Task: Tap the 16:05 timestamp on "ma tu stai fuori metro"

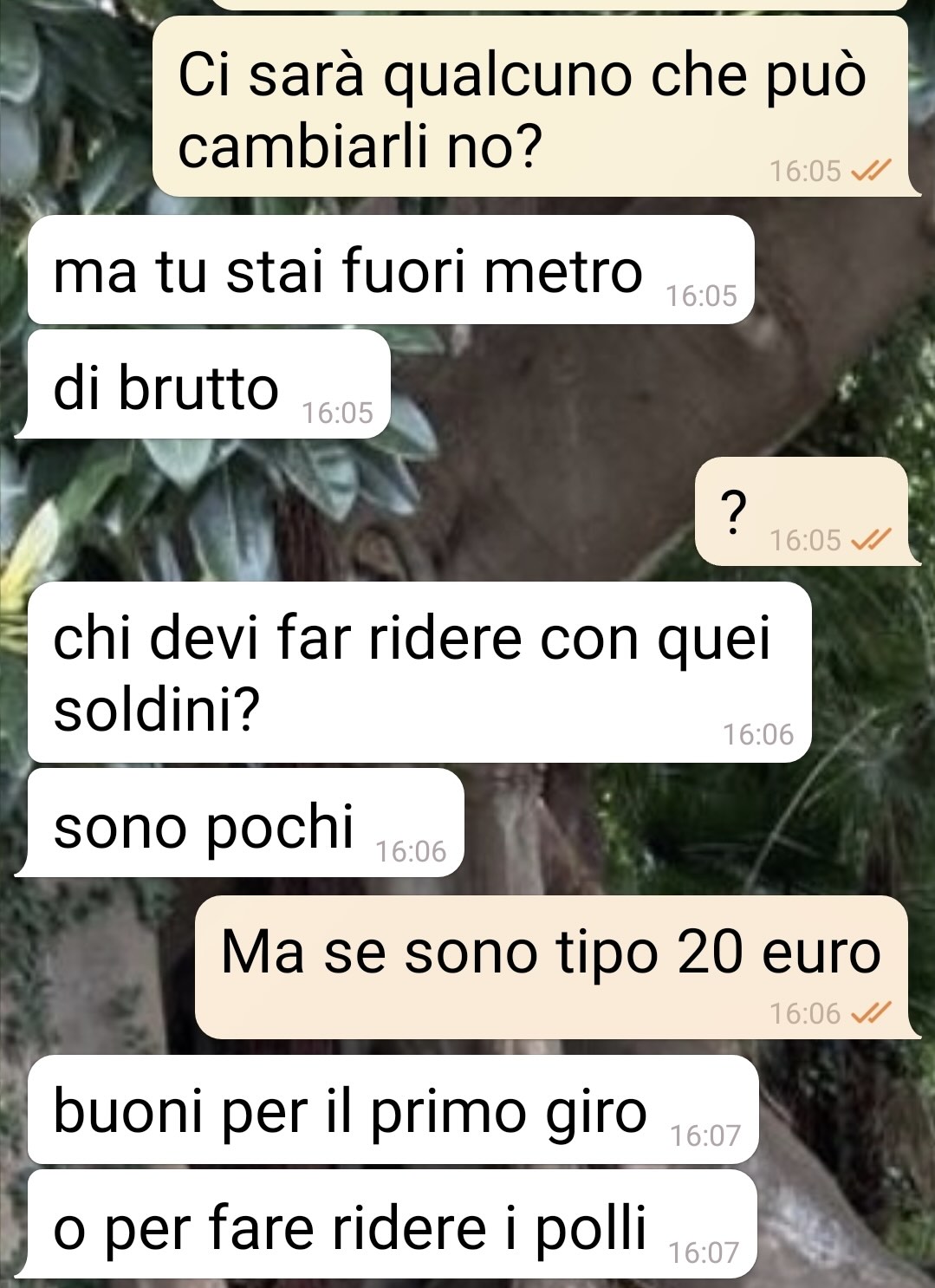Action: [701, 296]
